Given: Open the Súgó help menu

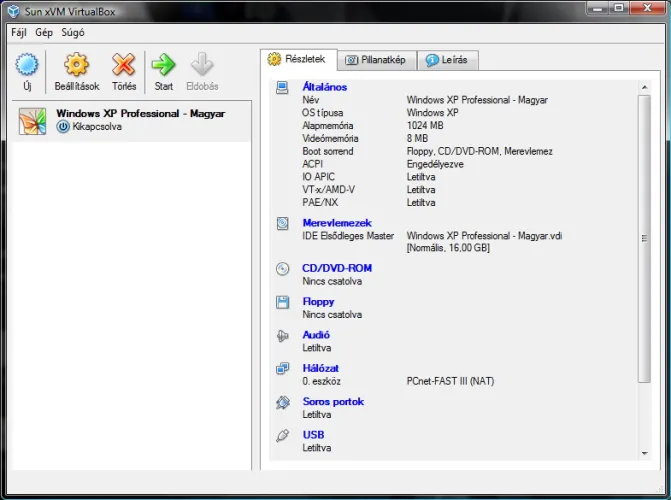Looking at the screenshot, I should click(73, 33).
